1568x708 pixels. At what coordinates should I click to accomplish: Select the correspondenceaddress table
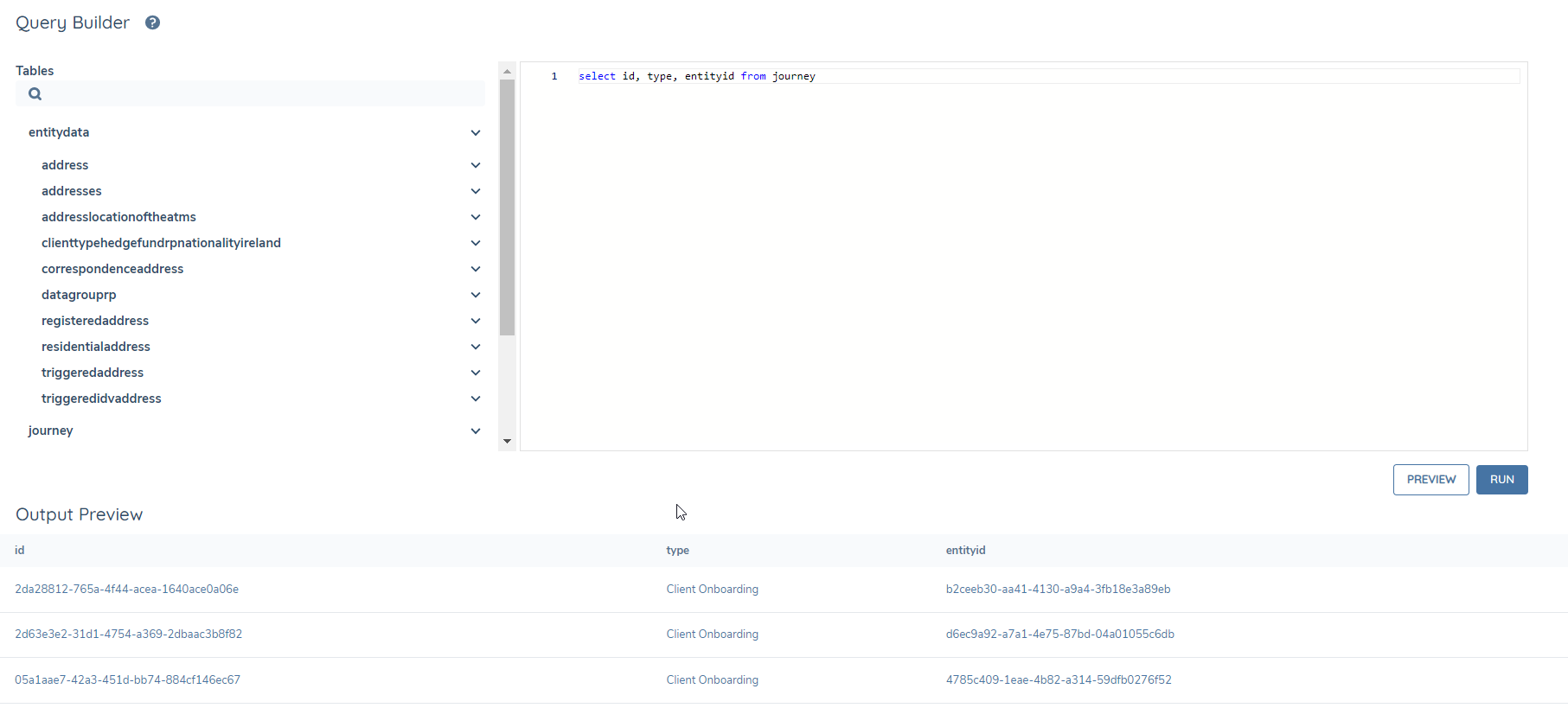[112, 269]
